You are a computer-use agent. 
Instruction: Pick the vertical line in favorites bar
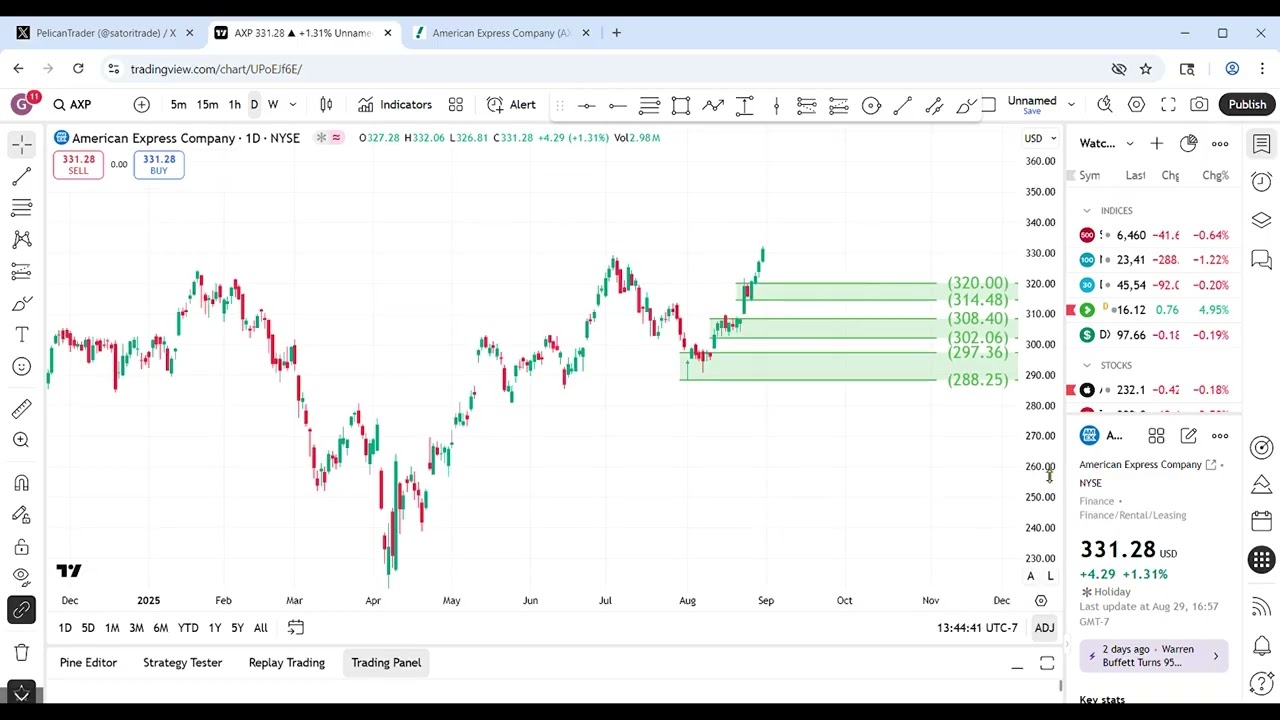click(776, 105)
